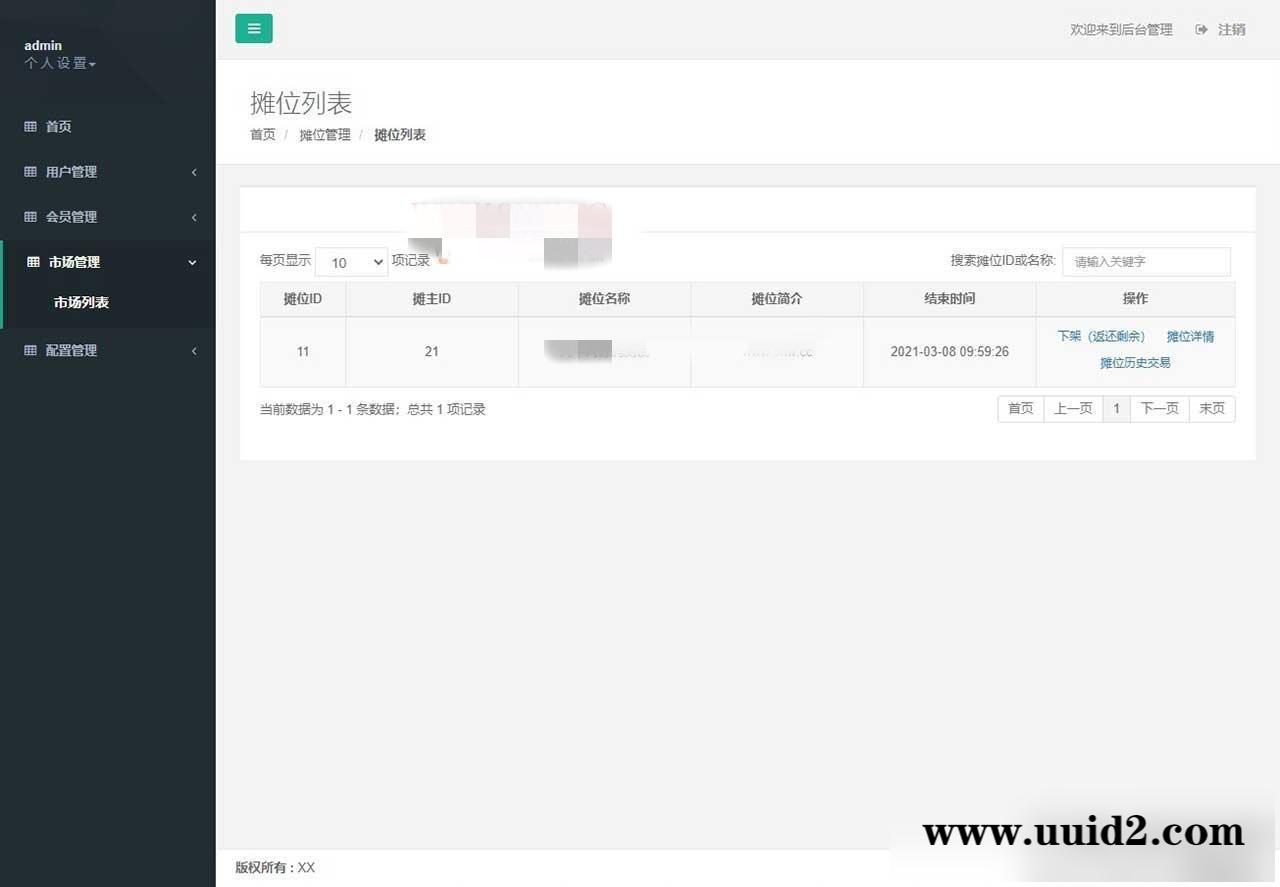This screenshot has width=1280, height=887.
Task: Click the 下一页 pagination button
Action: click(x=1159, y=408)
